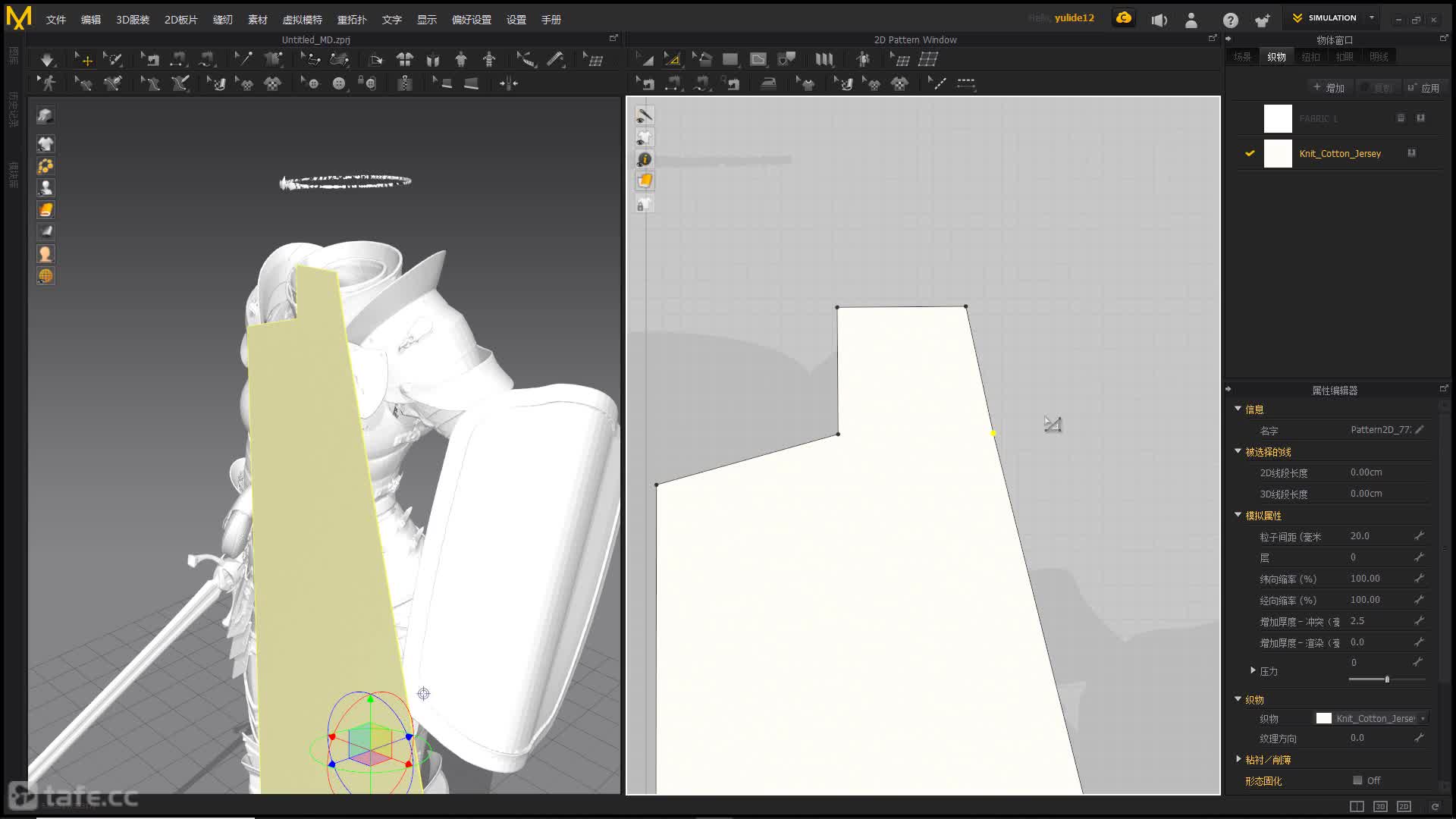Open the 3D服装 menu
1456x819 pixels.
click(x=133, y=20)
